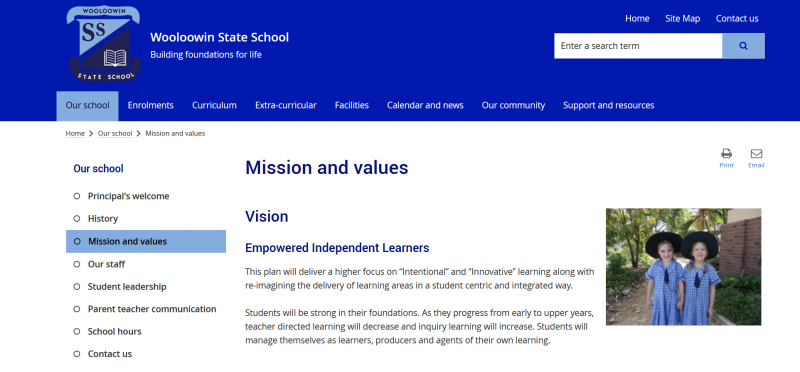Focus the Enter a search term field
The height and width of the screenshot is (372, 800).
point(638,46)
